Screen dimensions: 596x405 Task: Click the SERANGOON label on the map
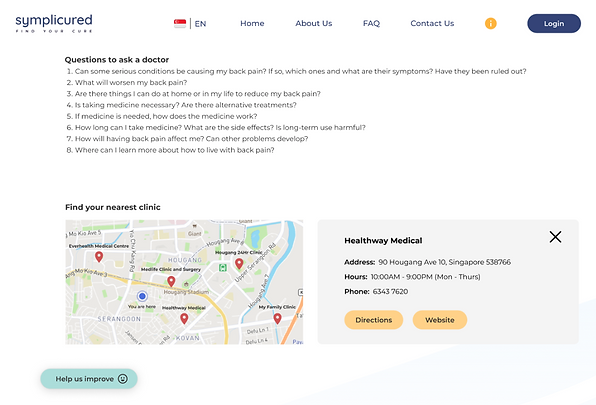119,319
